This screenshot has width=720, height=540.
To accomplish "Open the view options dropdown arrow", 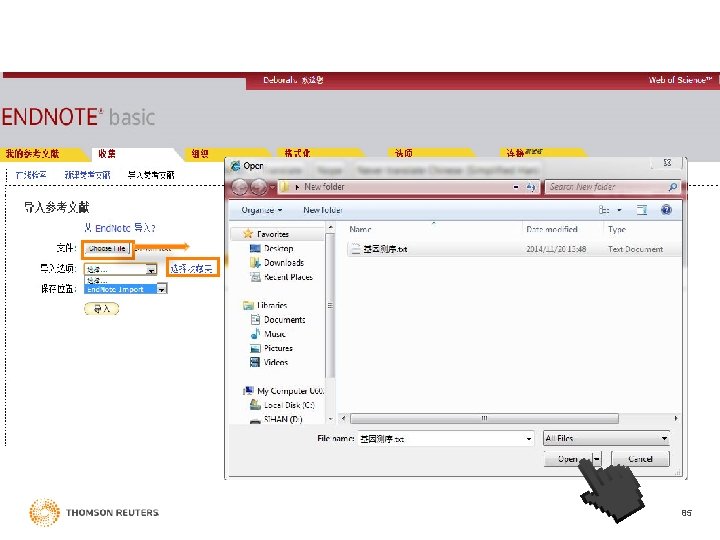I will 619,210.
